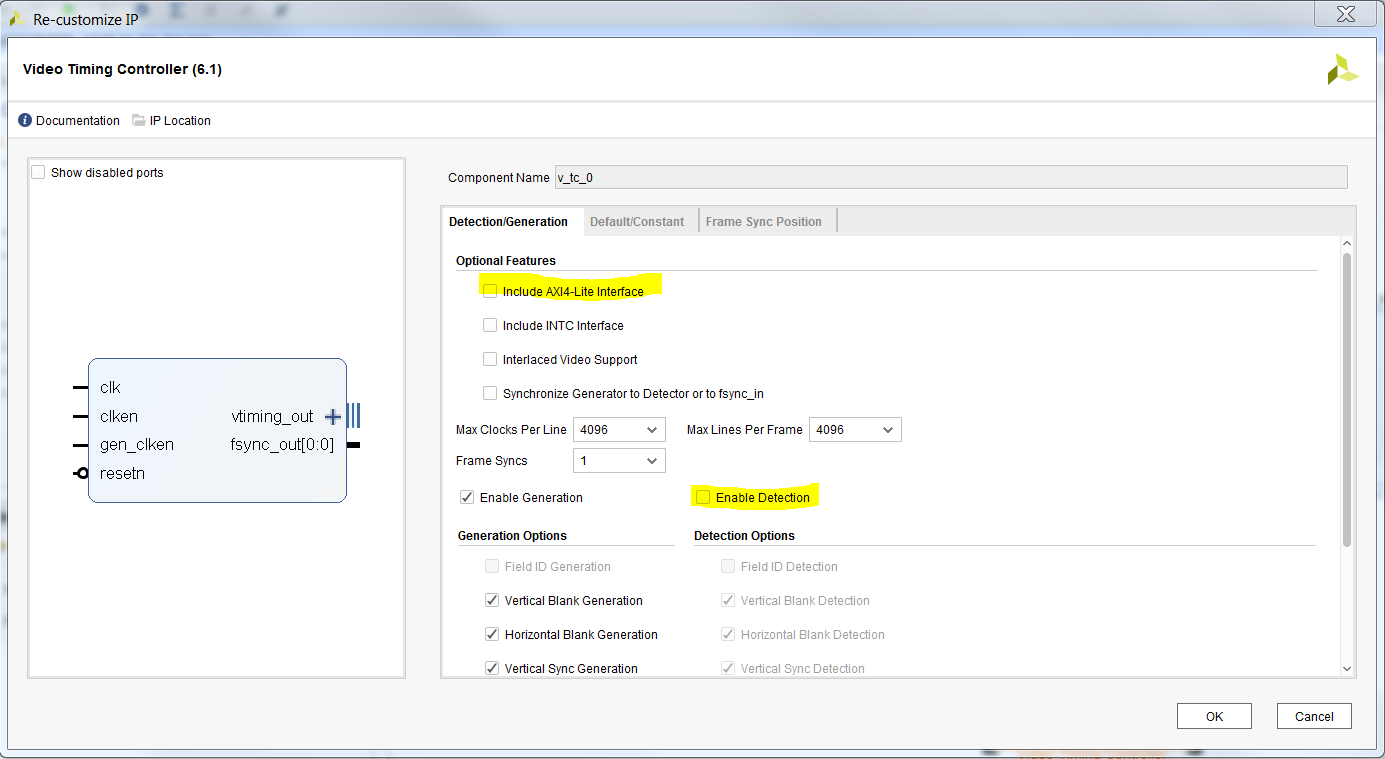The width and height of the screenshot is (1385, 759).
Task: Click the Cancel button
Action: (x=1314, y=716)
